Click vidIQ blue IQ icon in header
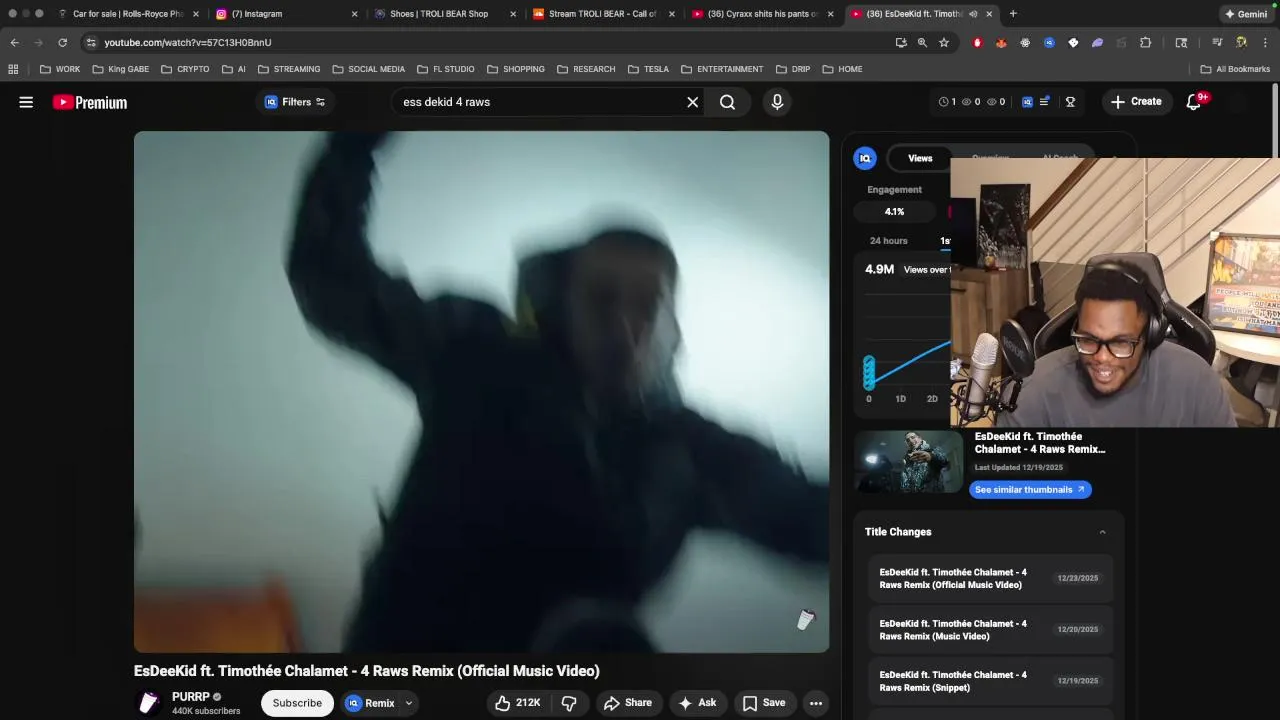Image resolution: width=1280 pixels, height=720 pixels. tap(1027, 102)
